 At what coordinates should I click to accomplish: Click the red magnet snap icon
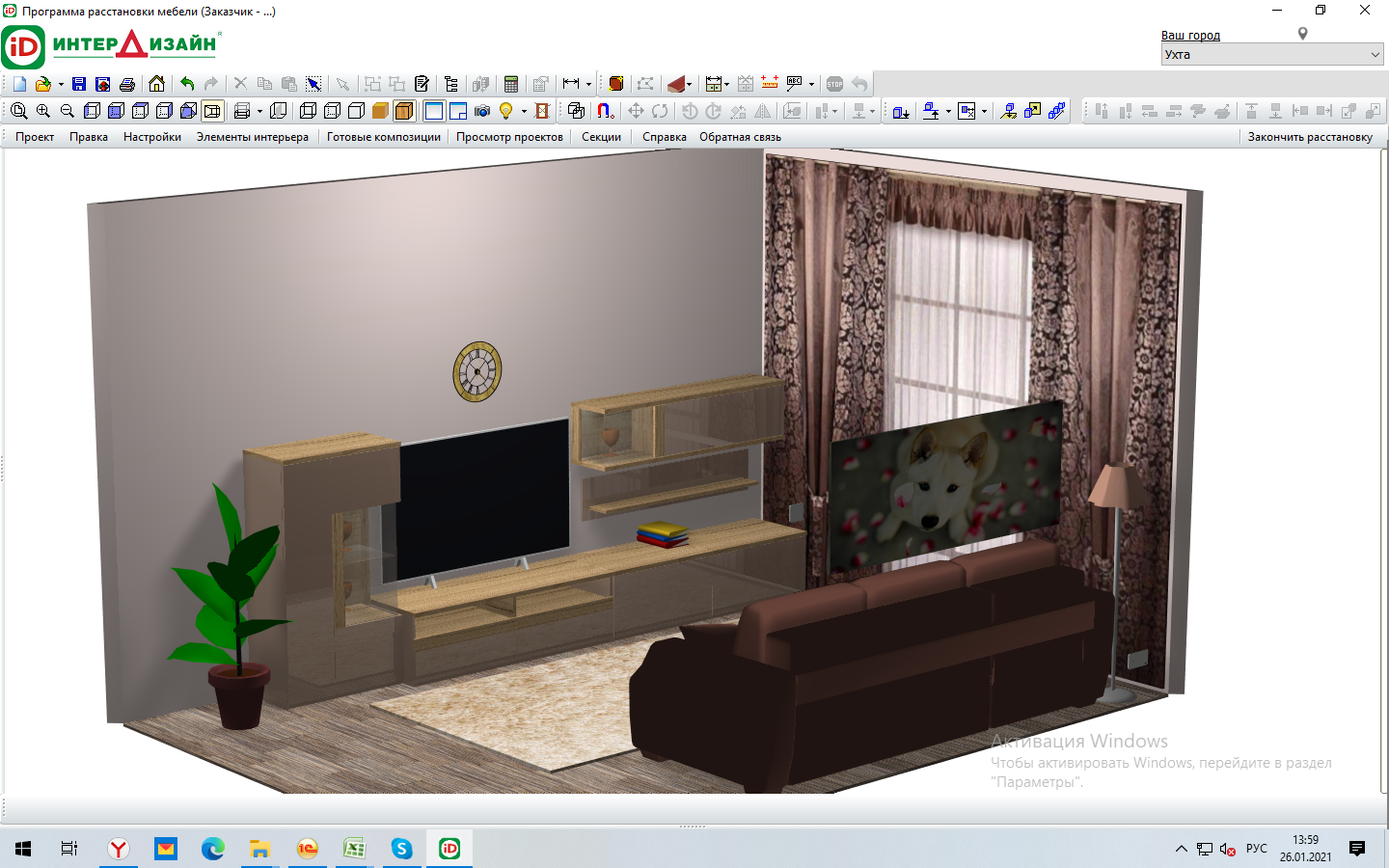[x=605, y=111]
